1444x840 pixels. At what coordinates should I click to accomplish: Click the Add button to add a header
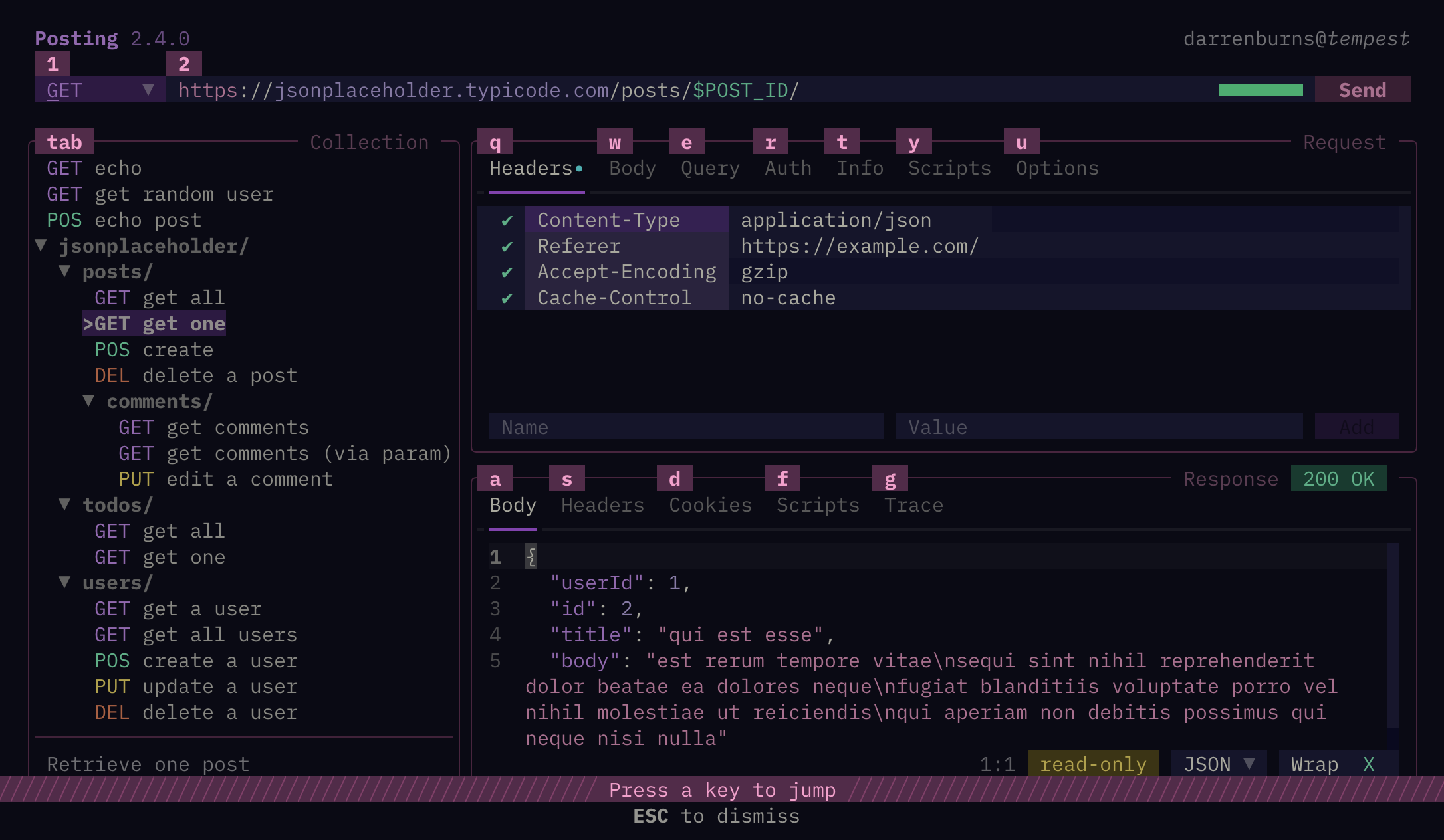(1356, 427)
